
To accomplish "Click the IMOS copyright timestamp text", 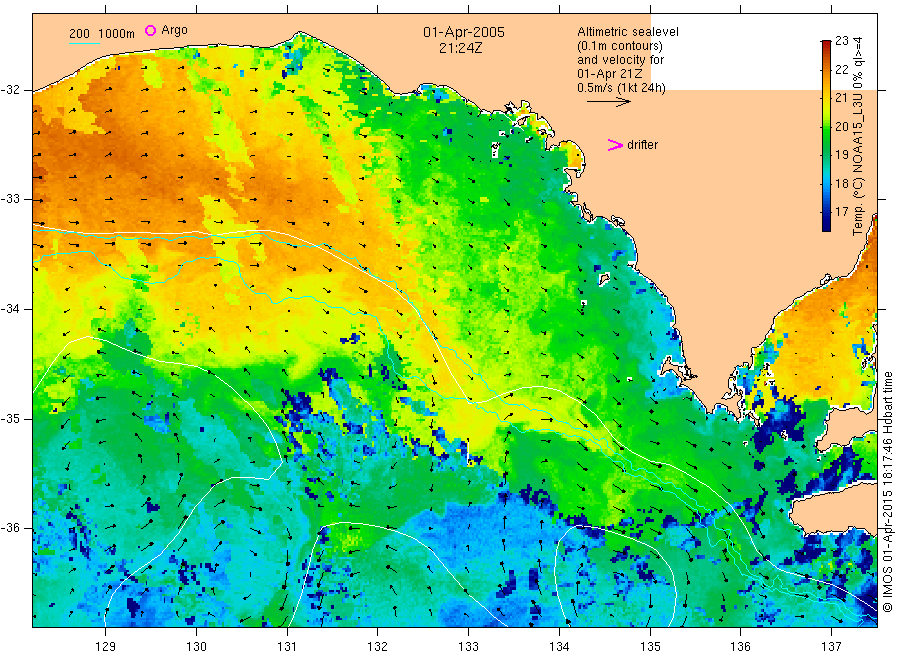I will 887,492.
